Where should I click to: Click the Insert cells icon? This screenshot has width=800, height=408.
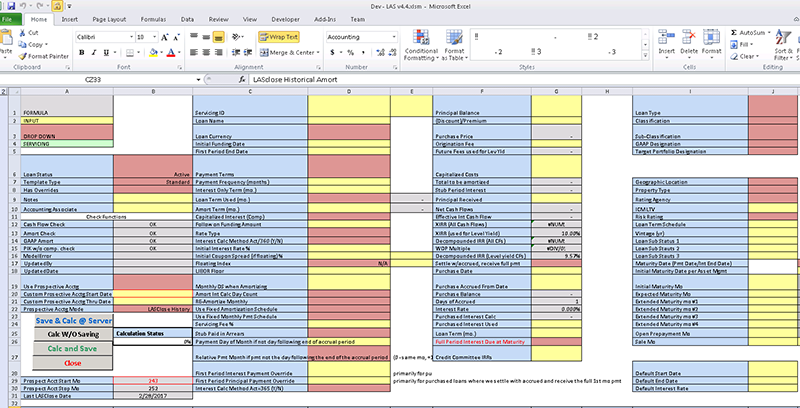point(666,42)
